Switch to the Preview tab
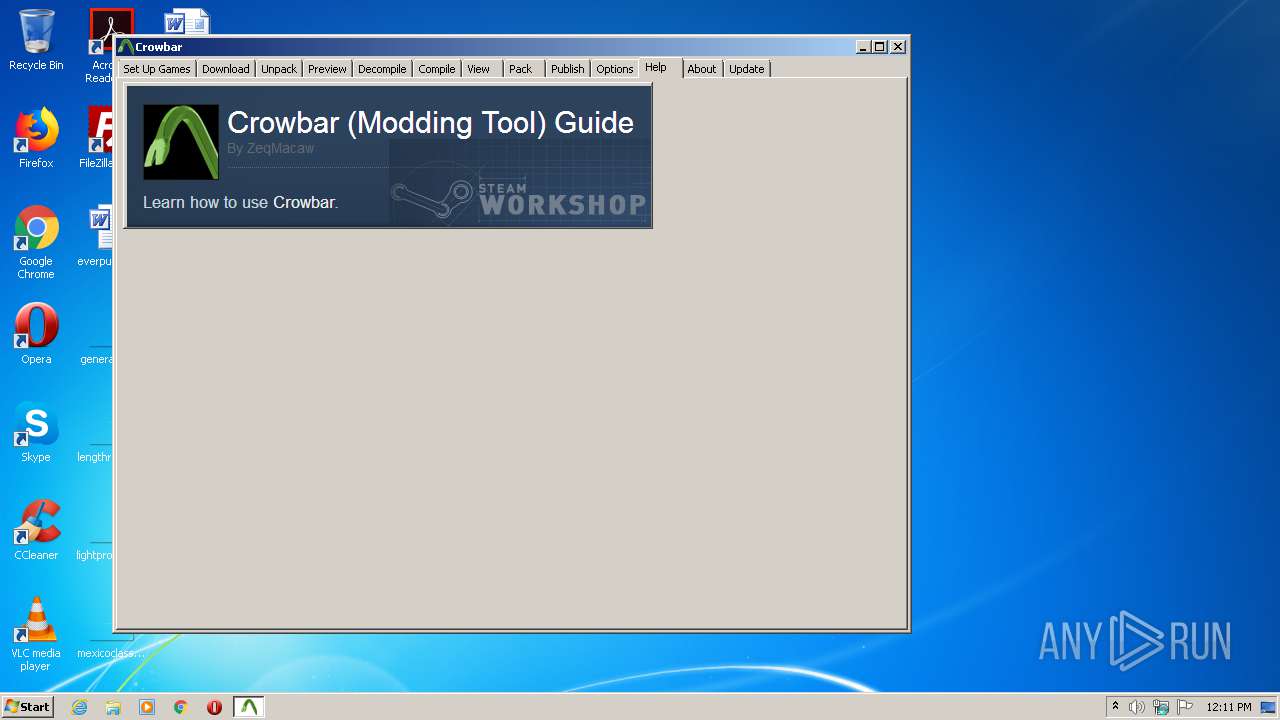Viewport: 1280px width, 720px height. pos(327,69)
